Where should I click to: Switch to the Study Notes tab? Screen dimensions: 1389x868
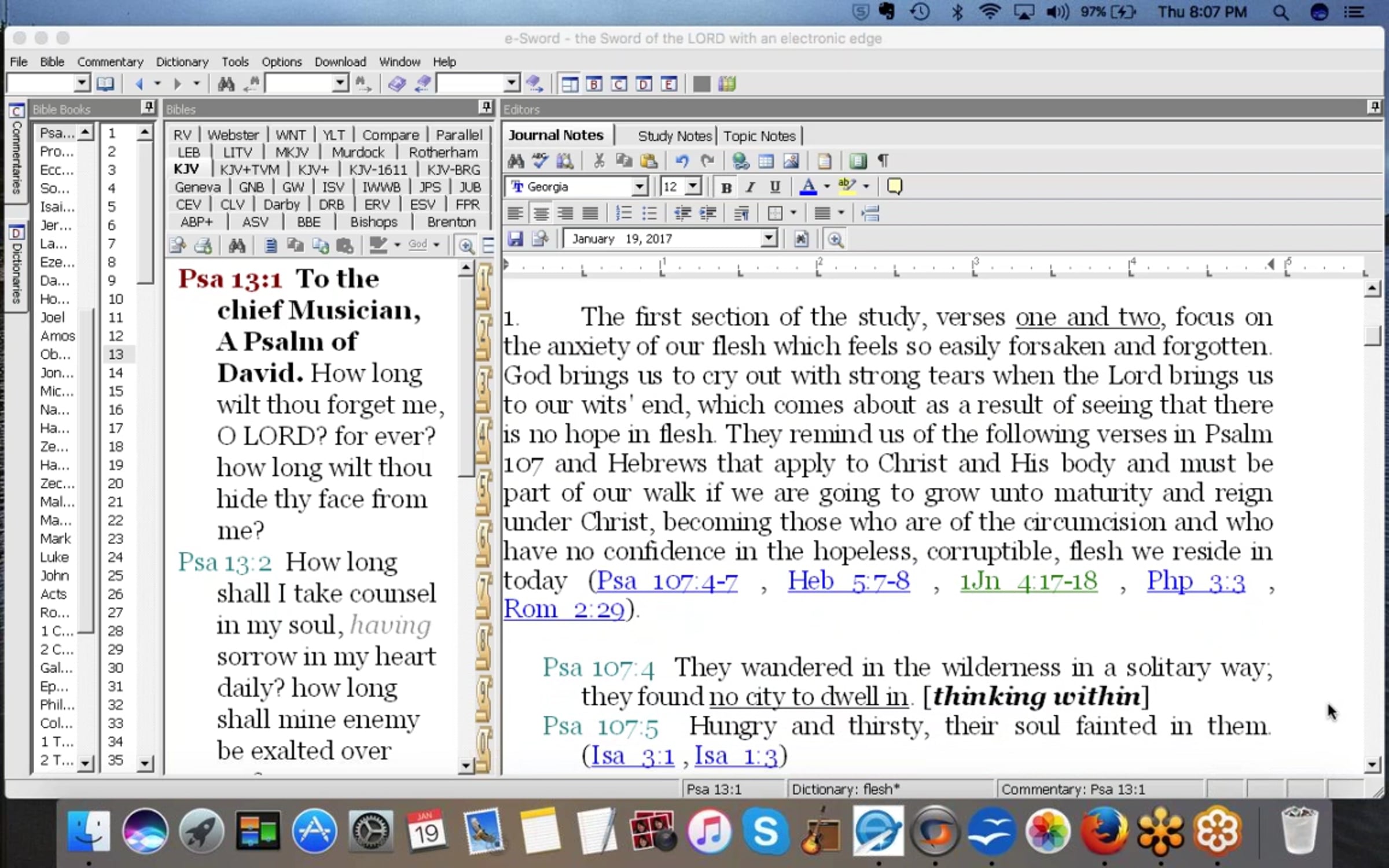point(674,136)
